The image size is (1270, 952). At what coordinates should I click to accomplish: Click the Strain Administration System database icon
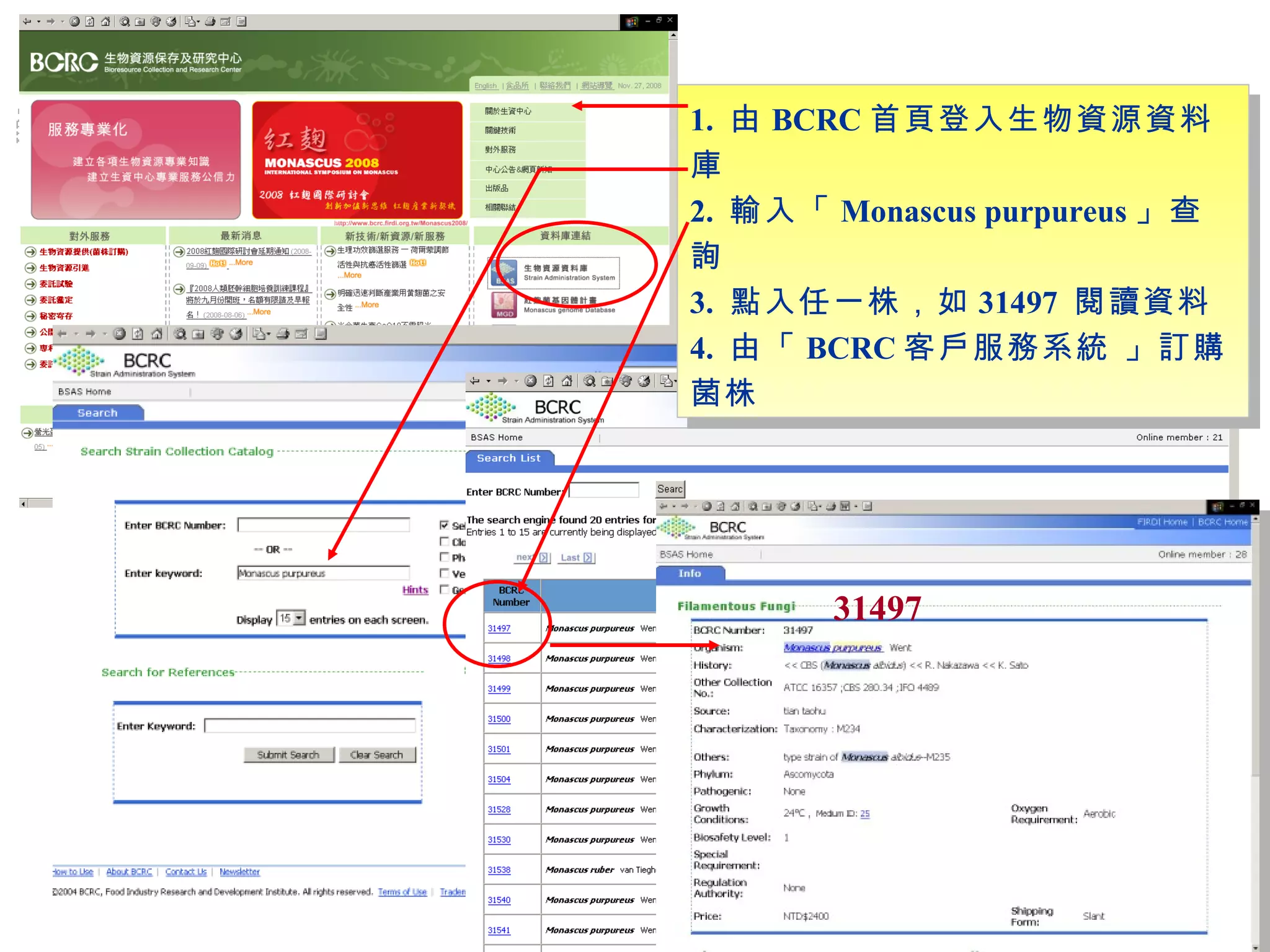(x=504, y=273)
